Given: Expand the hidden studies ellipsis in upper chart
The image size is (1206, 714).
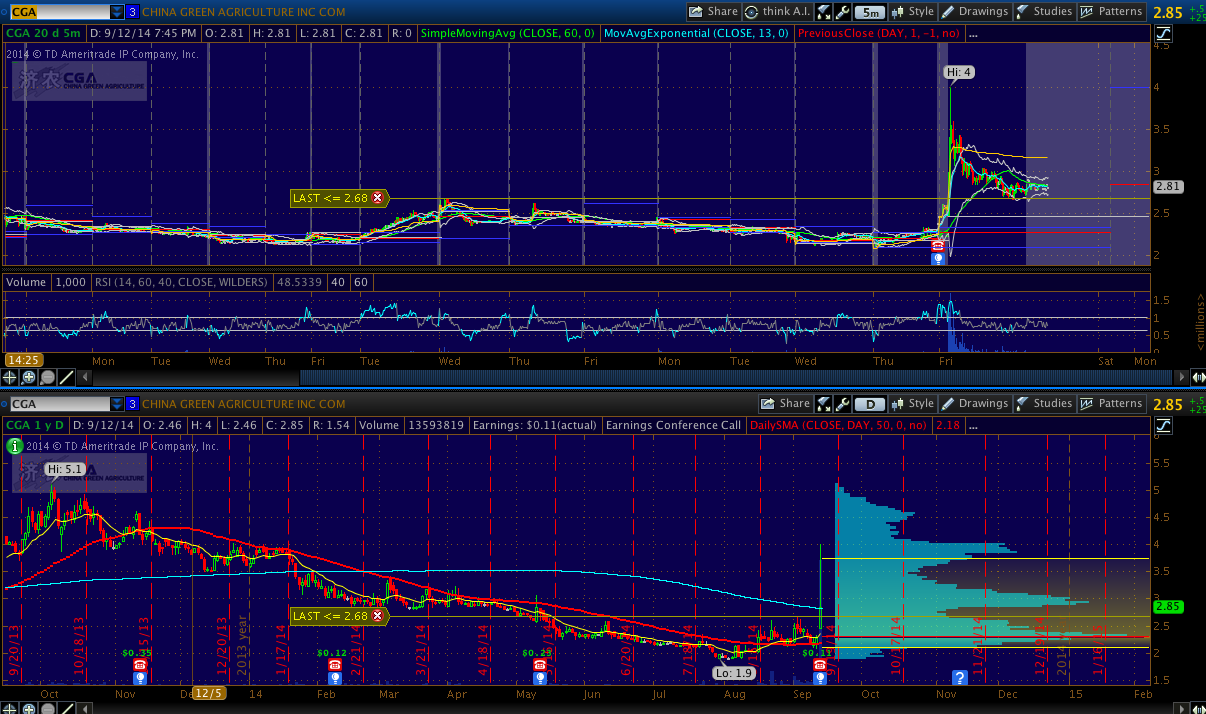Looking at the screenshot, I should click(x=973, y=33).
